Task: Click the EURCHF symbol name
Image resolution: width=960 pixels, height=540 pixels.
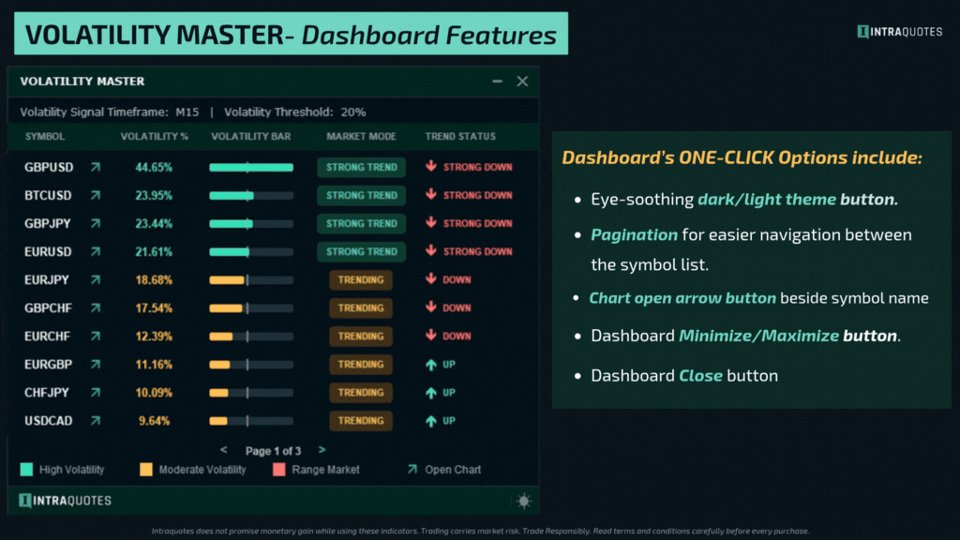Action: tap(47, 336)
